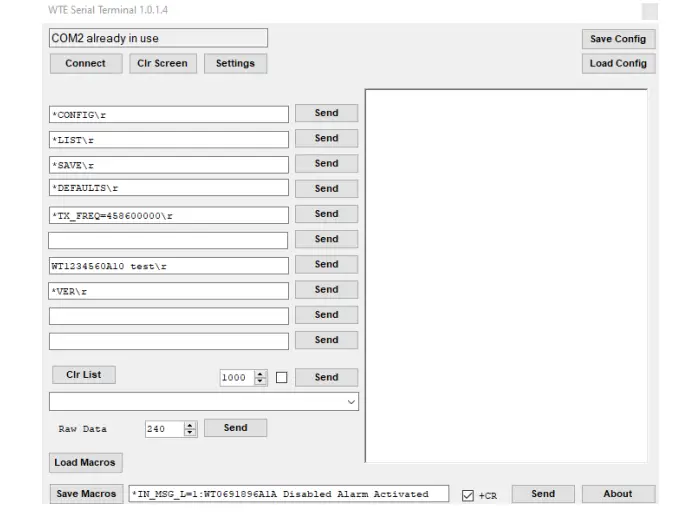The width and height of the screenshot is (688, 519).
Task: Tick the repeat checkbox beside the 1000 interval
Action: (x=282, y=377)
